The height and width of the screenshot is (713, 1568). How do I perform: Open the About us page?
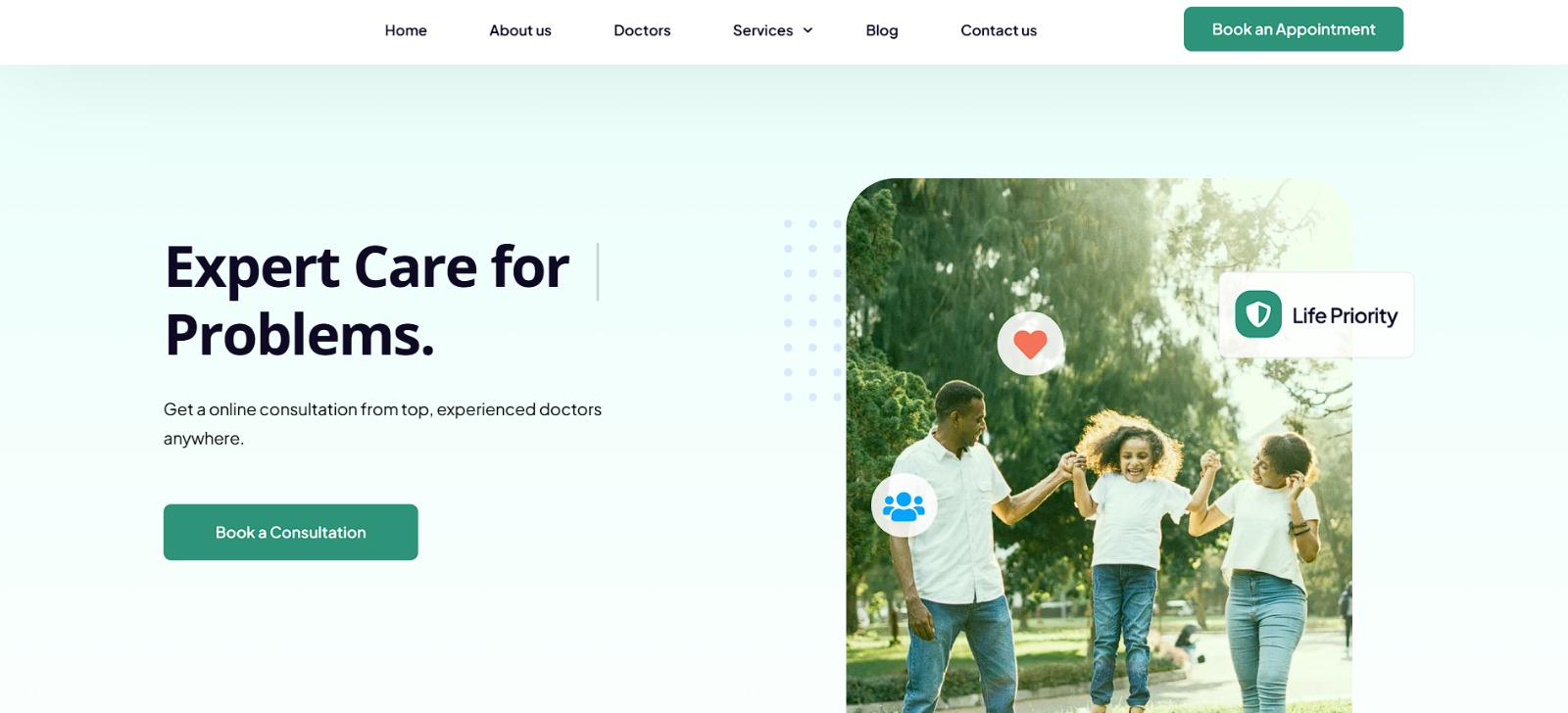coord(520,30)
